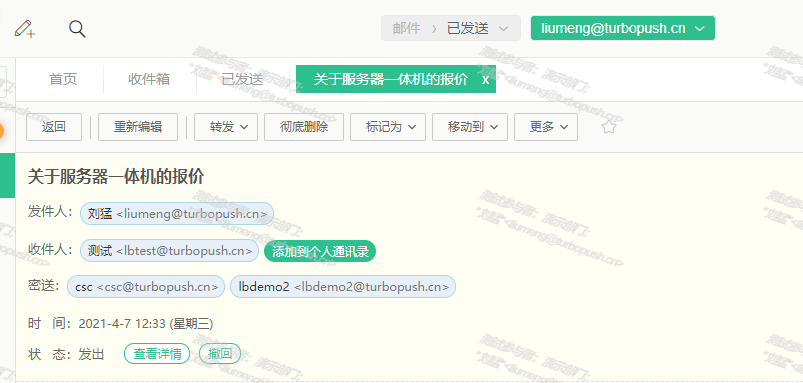Click the timestamp 2021-4-7 12:33 (星期三)

(146, 324)
